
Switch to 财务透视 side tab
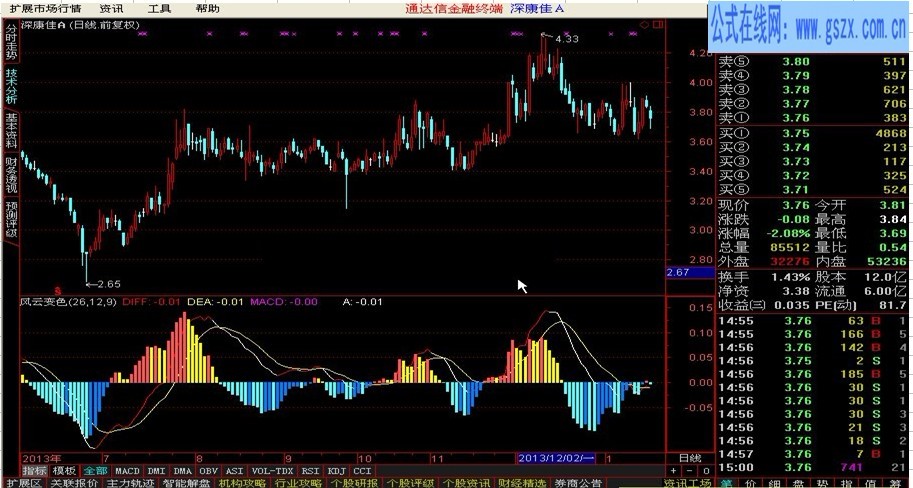tap(12, 174)
